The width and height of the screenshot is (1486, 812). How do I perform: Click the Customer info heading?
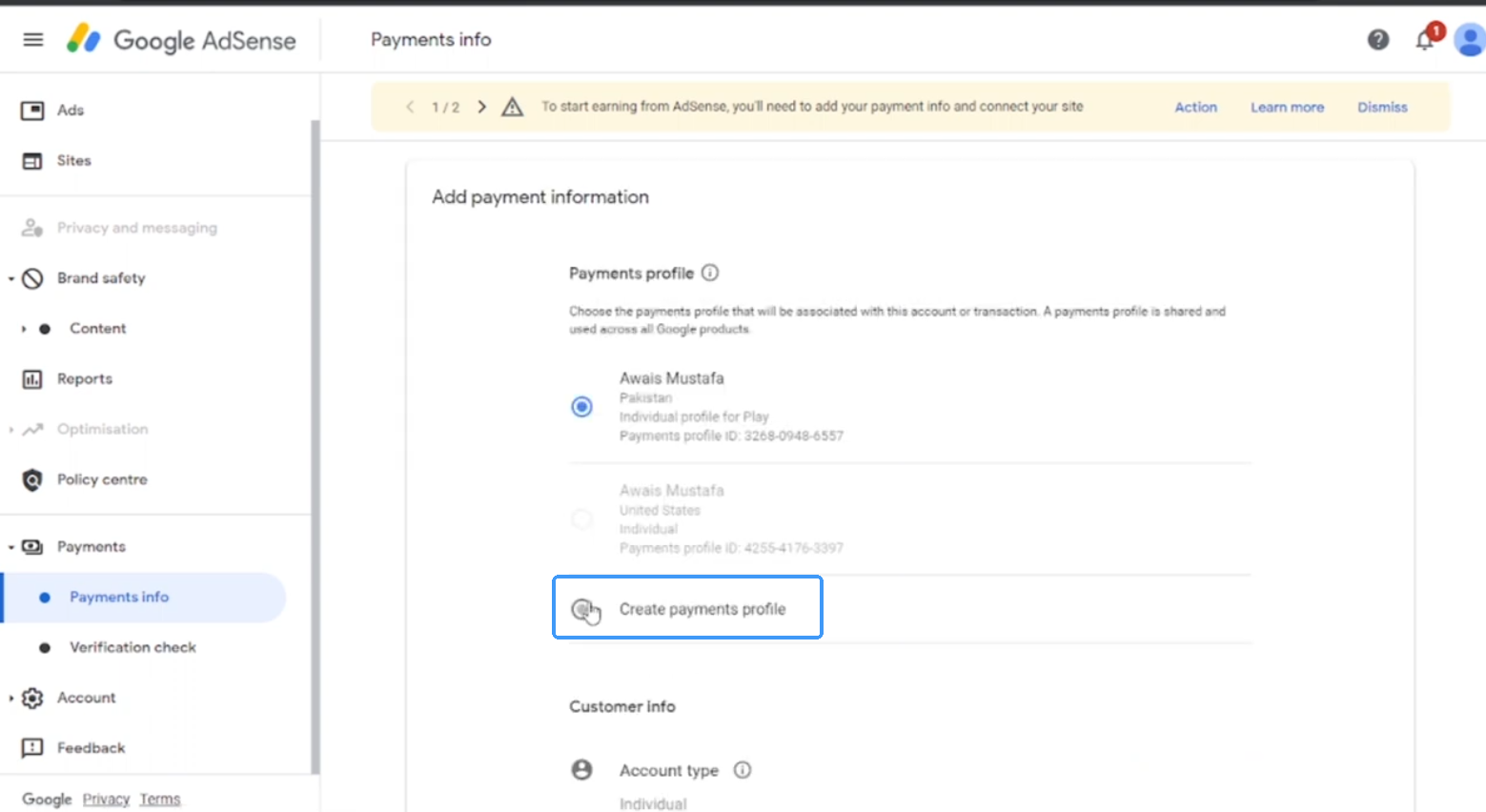pyautogui.click(x=622, y=707)
